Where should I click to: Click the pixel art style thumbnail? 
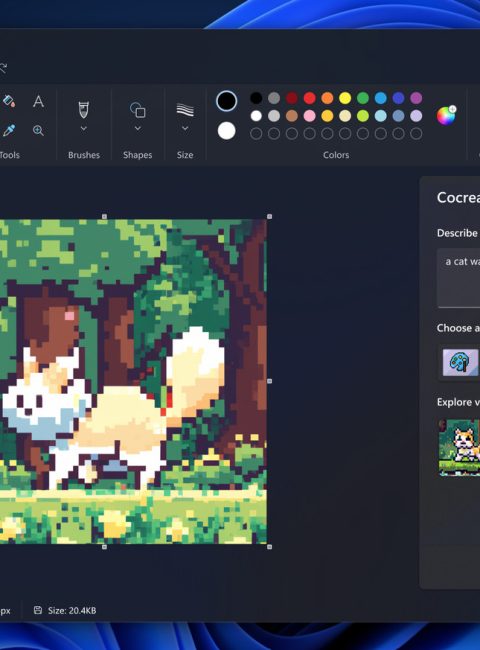(x=461, y=362)
